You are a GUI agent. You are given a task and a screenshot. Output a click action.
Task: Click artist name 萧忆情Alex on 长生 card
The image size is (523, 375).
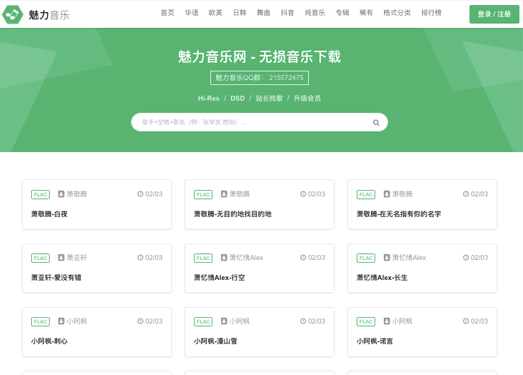tap(409, 257)
